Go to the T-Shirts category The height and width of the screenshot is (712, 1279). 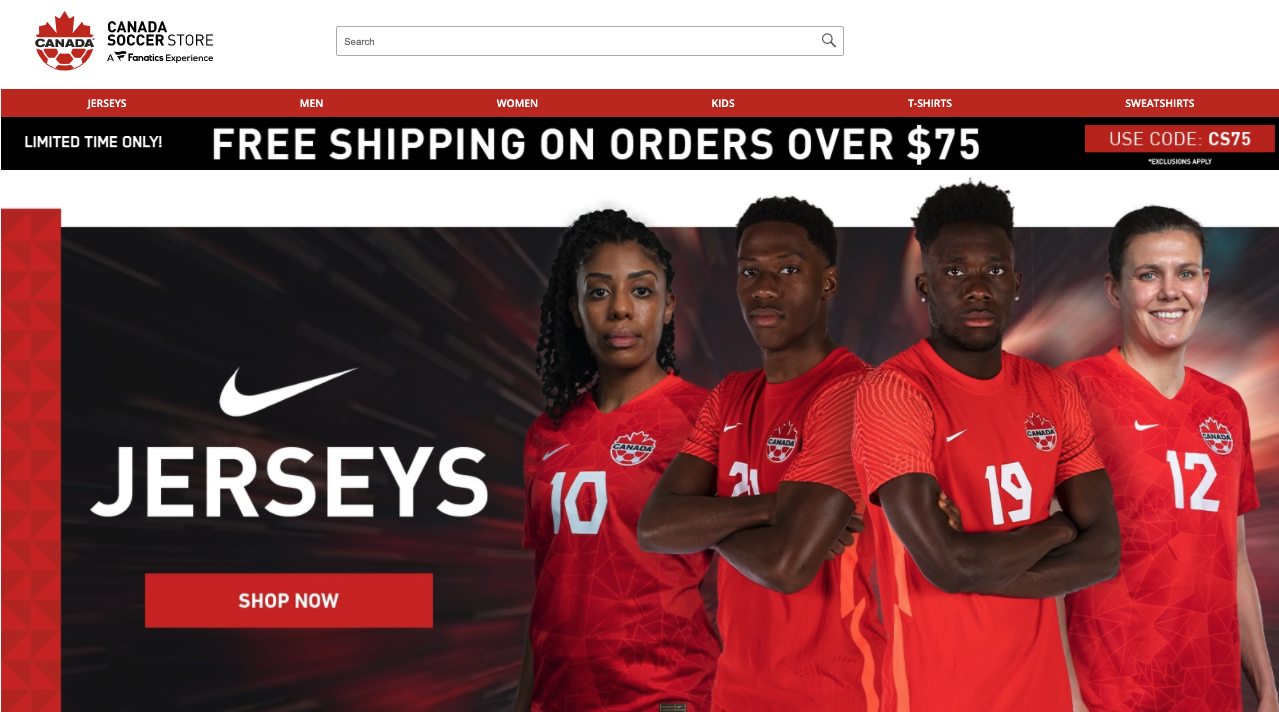click(x=930, y=103)
